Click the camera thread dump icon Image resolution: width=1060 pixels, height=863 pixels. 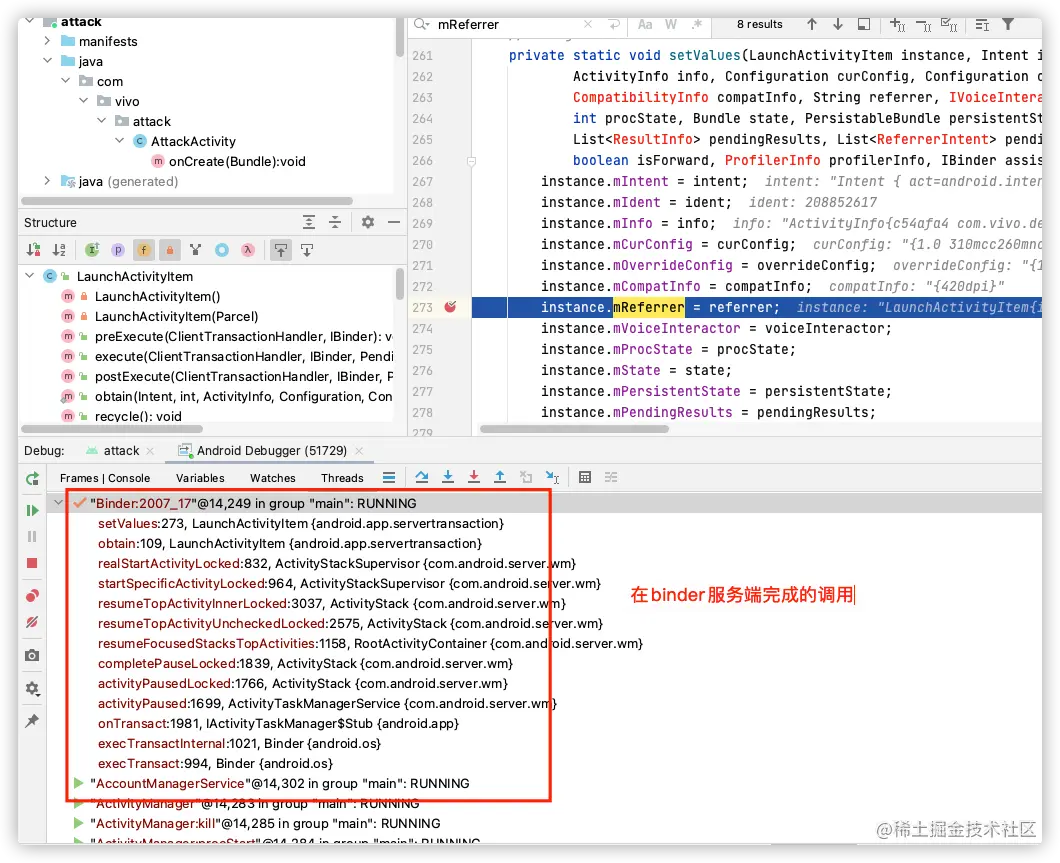(32, 656)
